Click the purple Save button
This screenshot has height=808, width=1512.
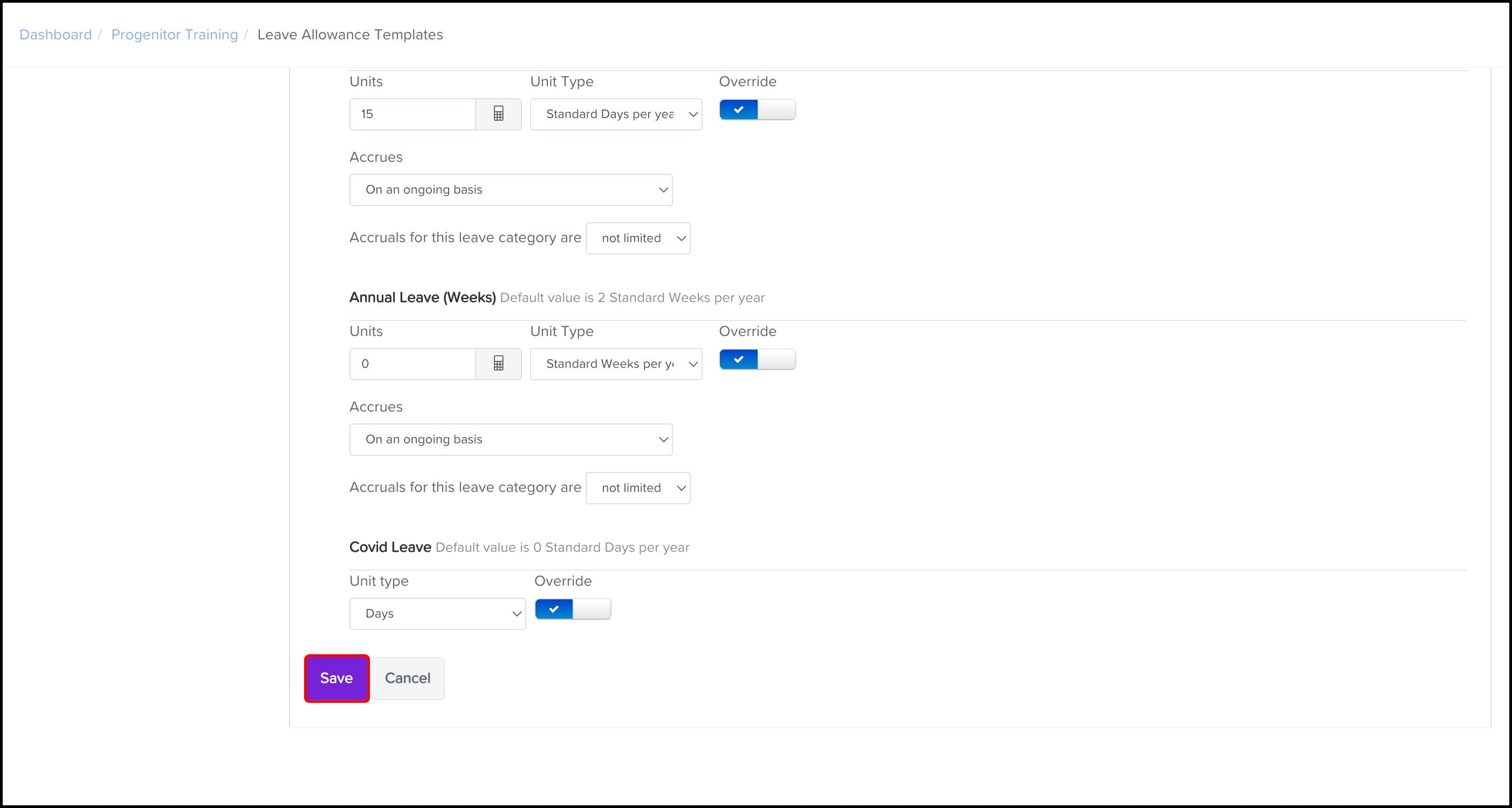coord(336,677)
